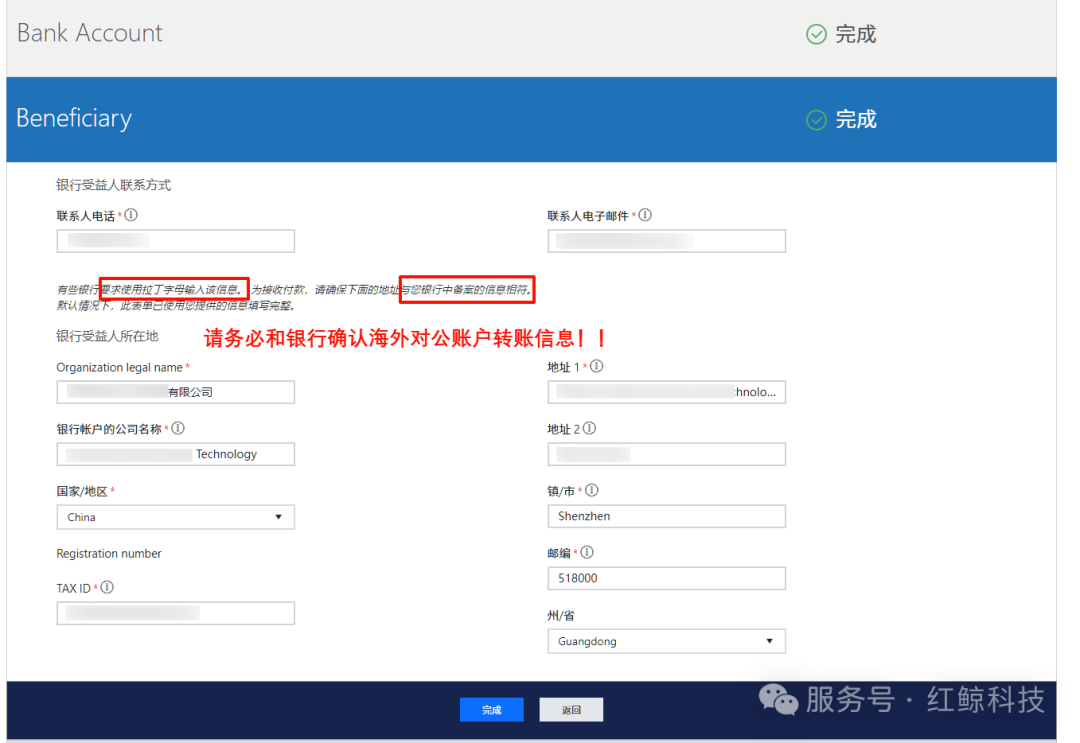Show info tooltip for 邮编
The height and width of the screenshot is (743, 1080).
pyautogui.click(x=587, y=552)
